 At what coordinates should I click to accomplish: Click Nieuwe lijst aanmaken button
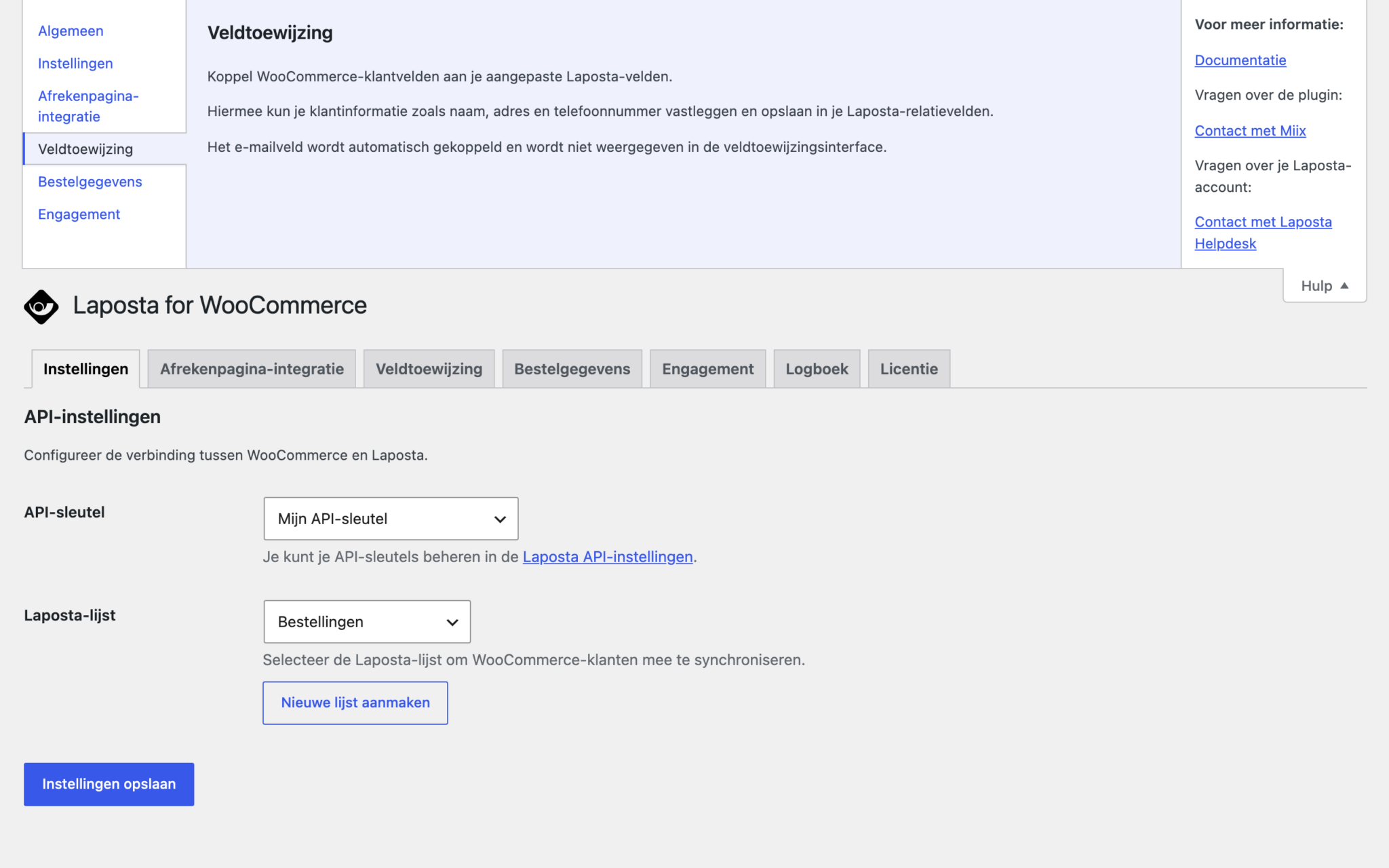(355, 703)
